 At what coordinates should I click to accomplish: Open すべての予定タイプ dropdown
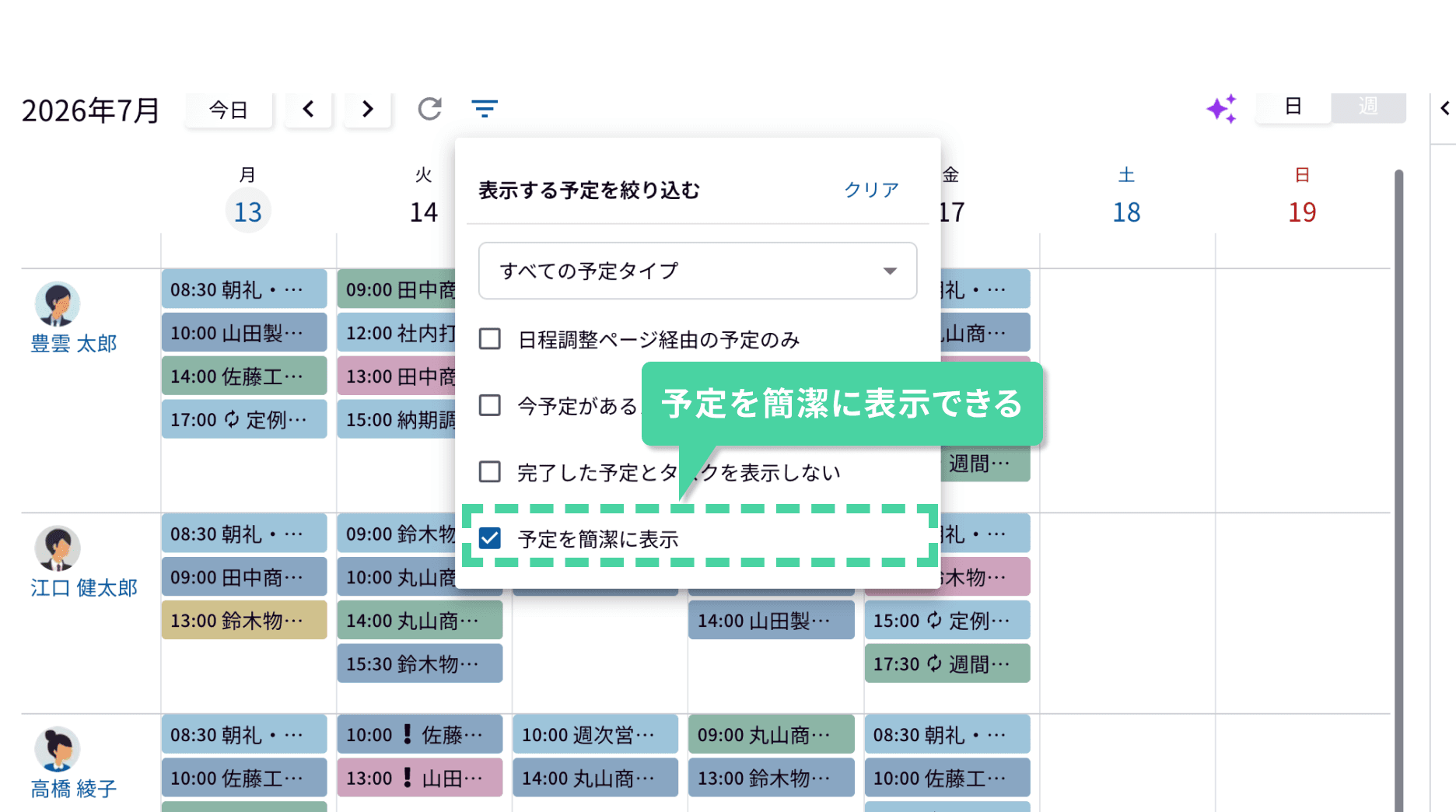click(x=698, y=271)
